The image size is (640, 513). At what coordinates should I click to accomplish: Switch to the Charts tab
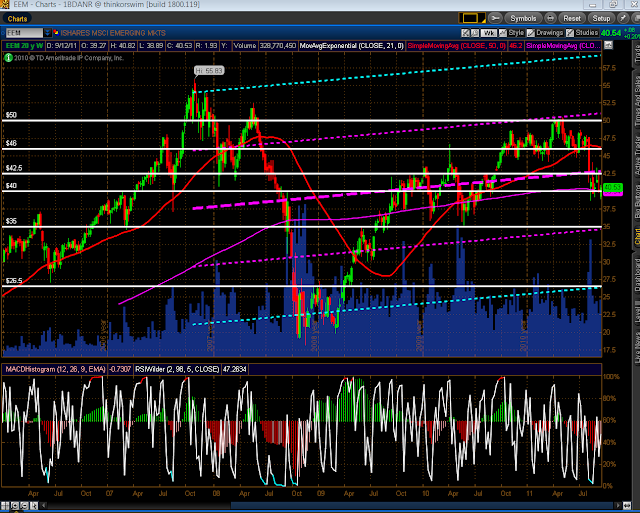click(17, 19)
